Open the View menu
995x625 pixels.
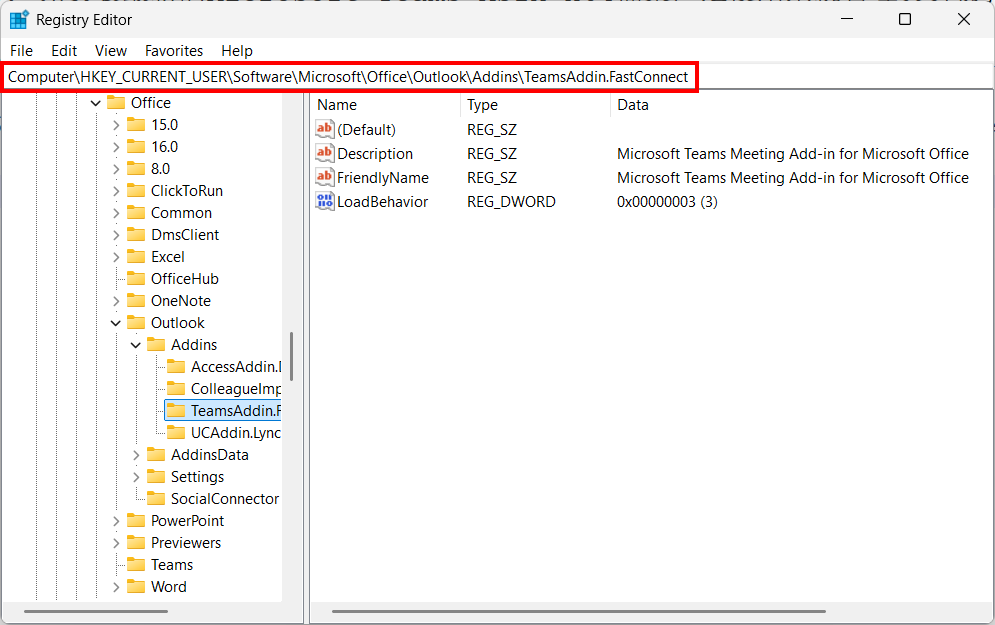click(111, 50)
